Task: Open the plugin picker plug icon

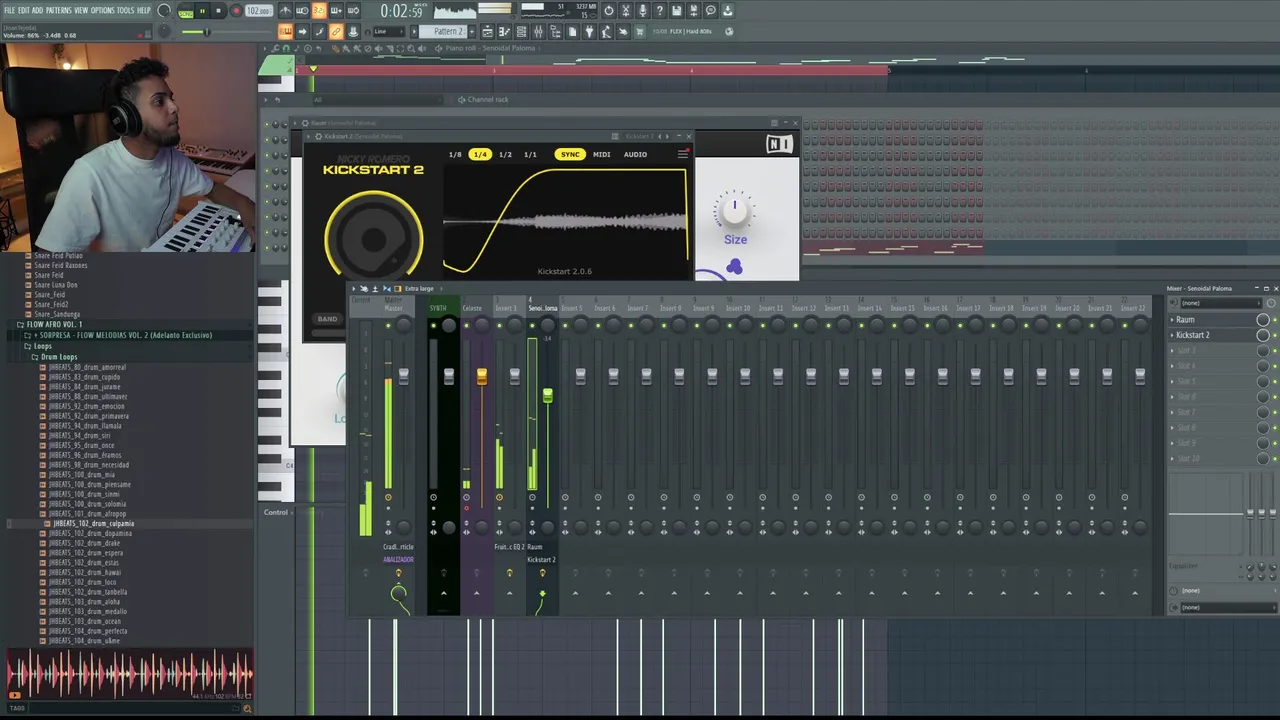Action: tap(589, 31)
